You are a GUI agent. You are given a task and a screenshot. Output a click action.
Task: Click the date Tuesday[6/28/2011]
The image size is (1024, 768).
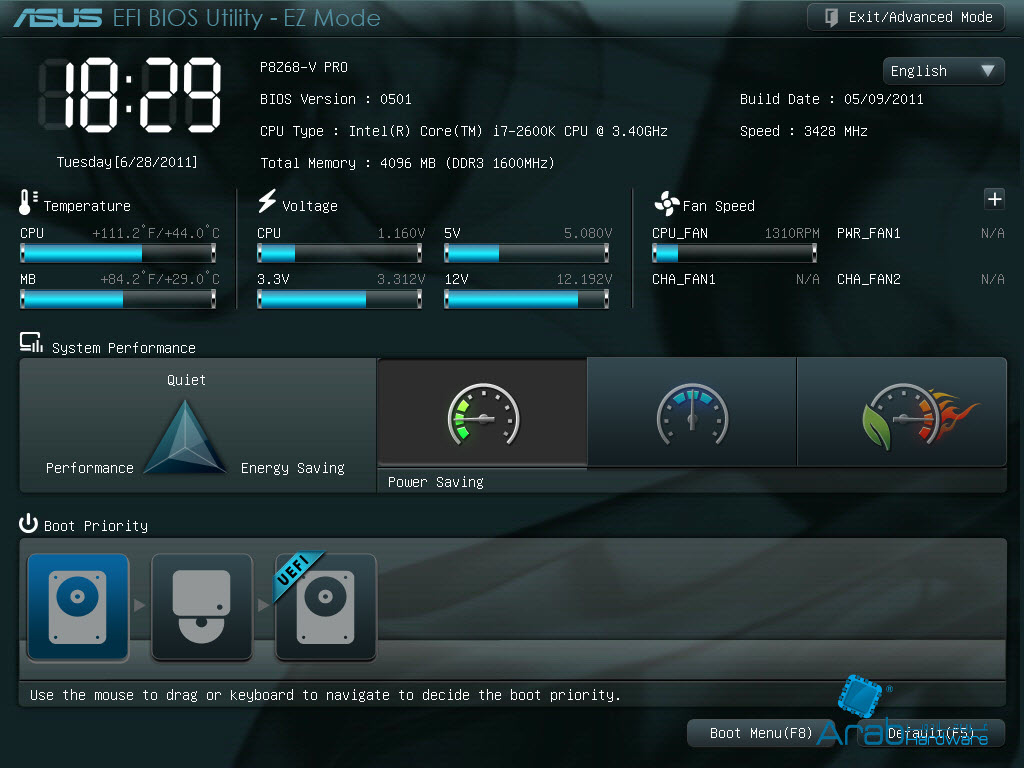coord(127,162)
